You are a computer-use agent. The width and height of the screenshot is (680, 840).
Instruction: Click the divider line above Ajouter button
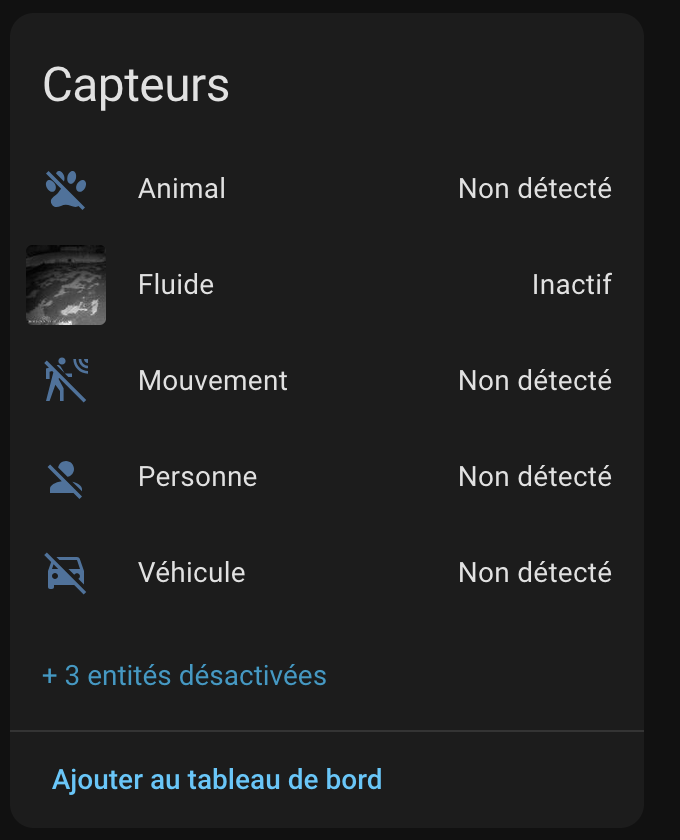click(x=327, y=731)
